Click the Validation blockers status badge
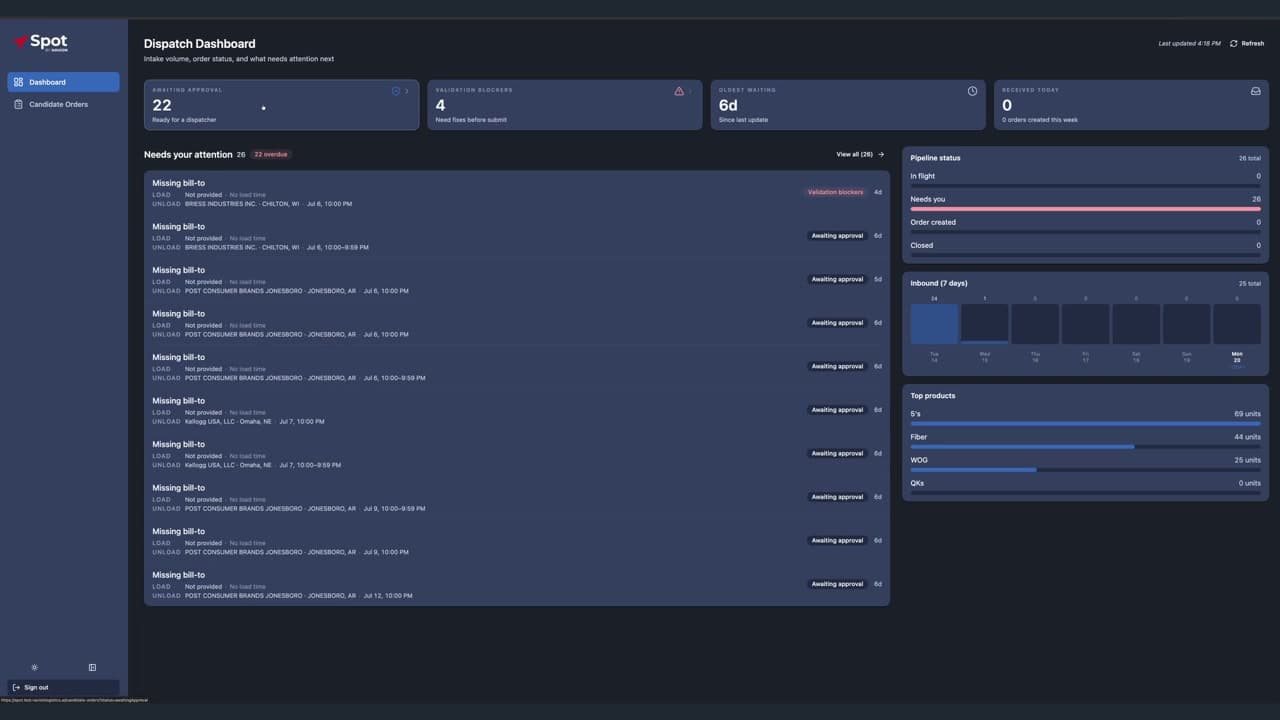Image resolution: width=1280 pixels, height=720 pixels. click(836, 192)
